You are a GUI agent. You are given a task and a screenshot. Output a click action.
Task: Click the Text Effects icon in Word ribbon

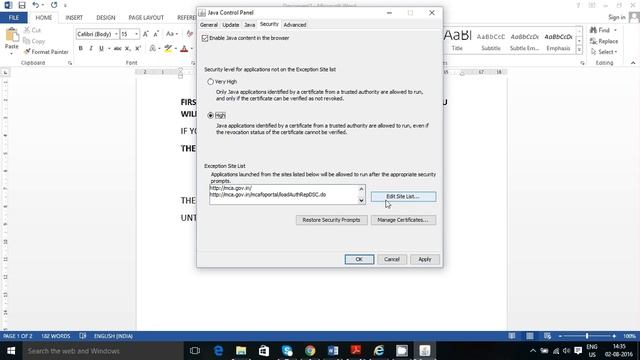[152, 49]
